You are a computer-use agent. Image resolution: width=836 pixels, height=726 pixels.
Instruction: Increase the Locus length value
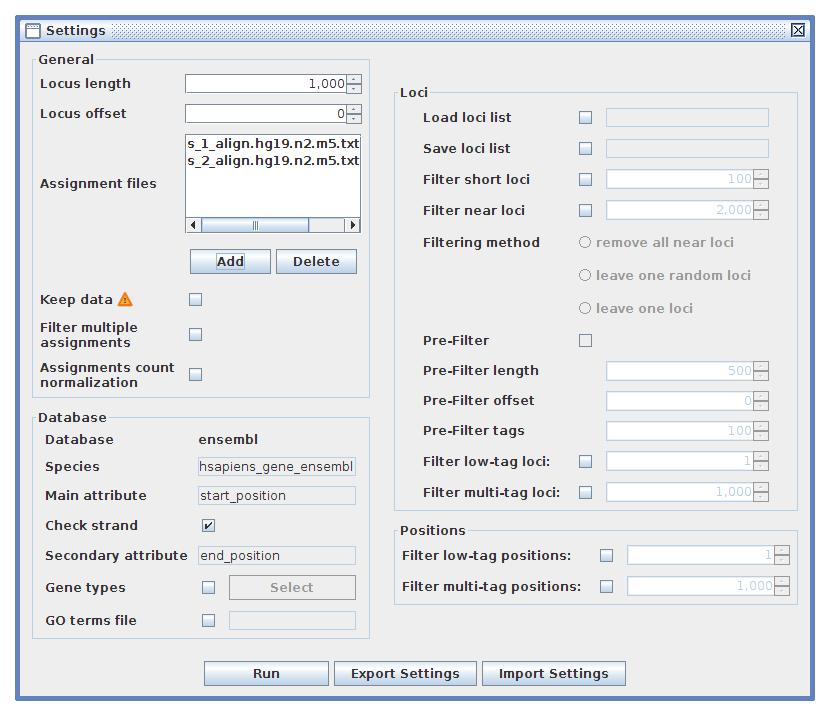pyautogui.click(x=355, y=80)
